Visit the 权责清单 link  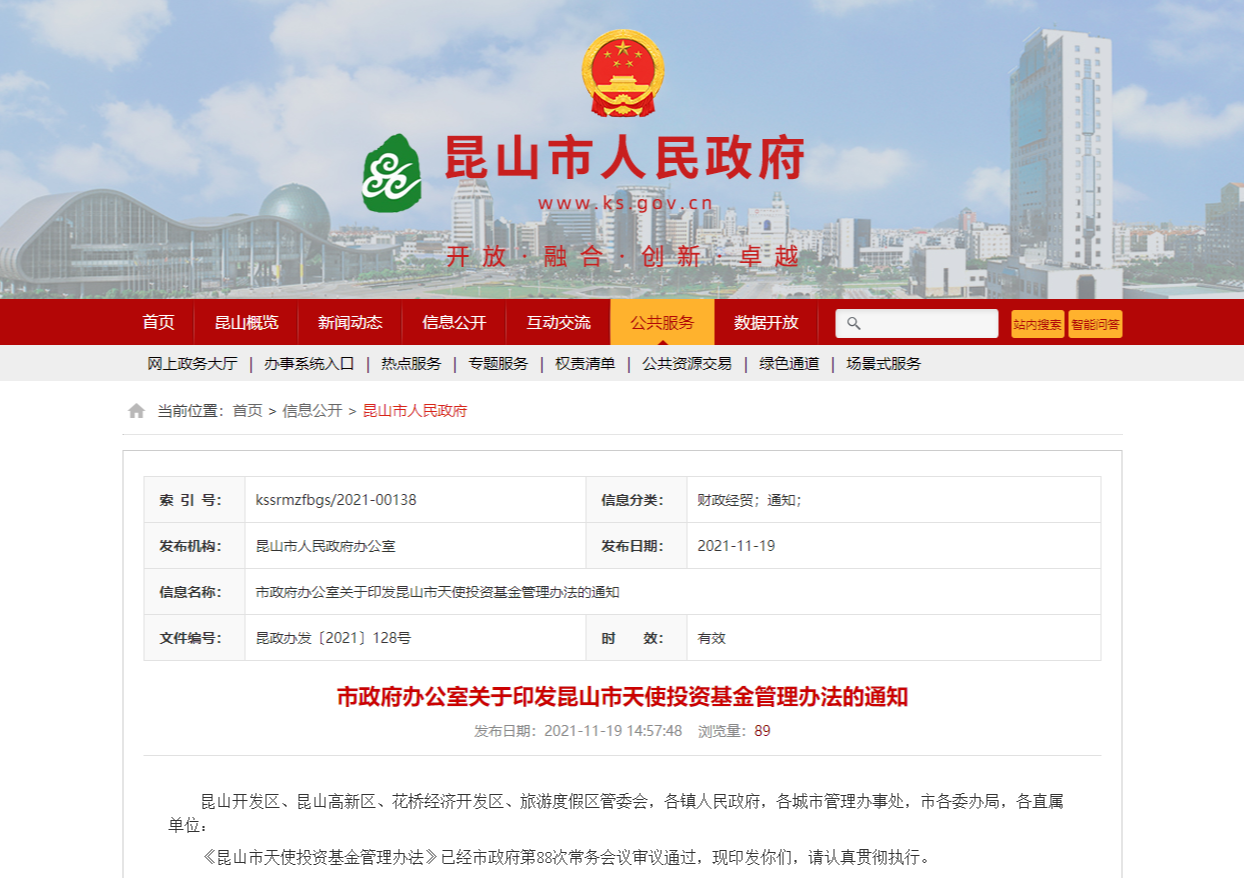585,364
